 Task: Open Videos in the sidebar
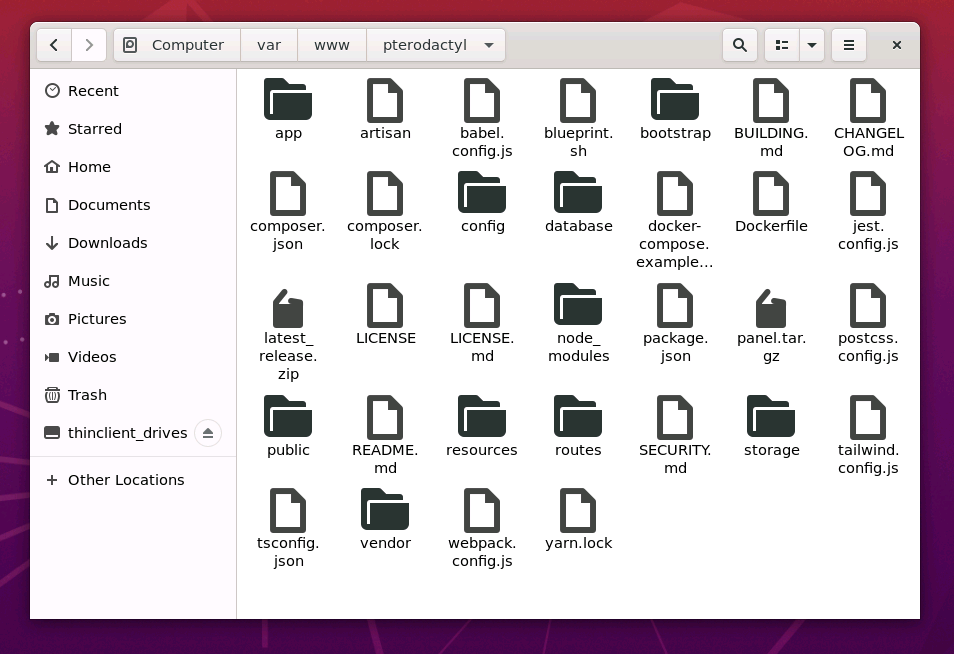(x=133, y=357)
